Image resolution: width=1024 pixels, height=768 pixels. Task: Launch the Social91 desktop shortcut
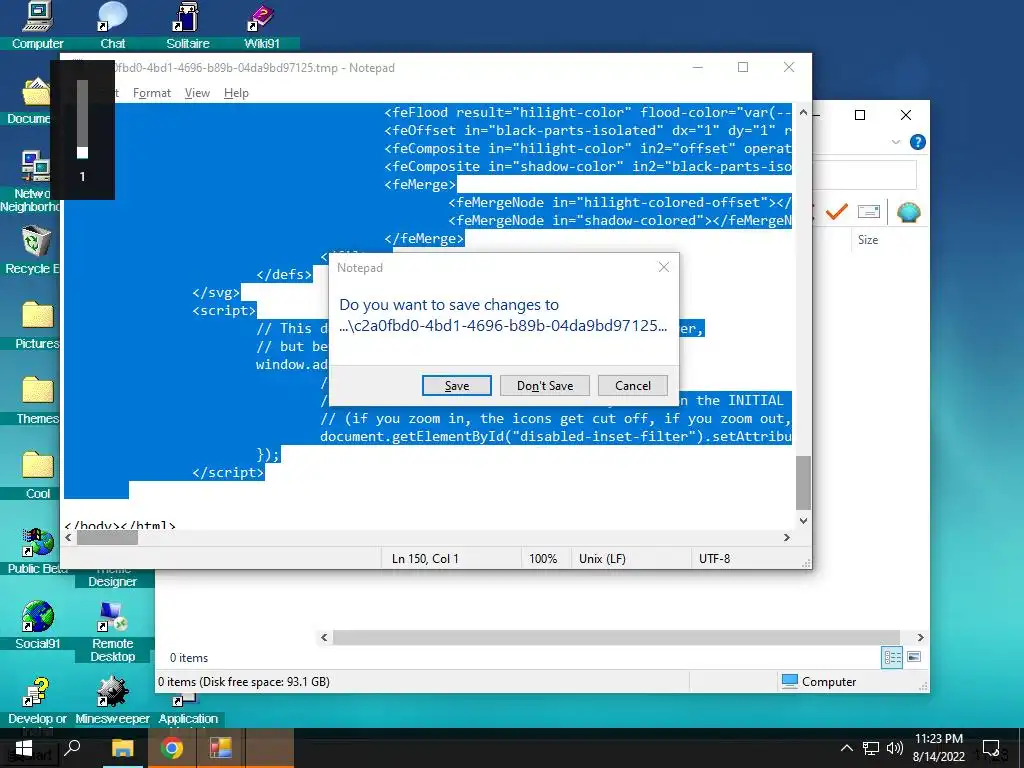pyautogui.click(x=37, y=625)
